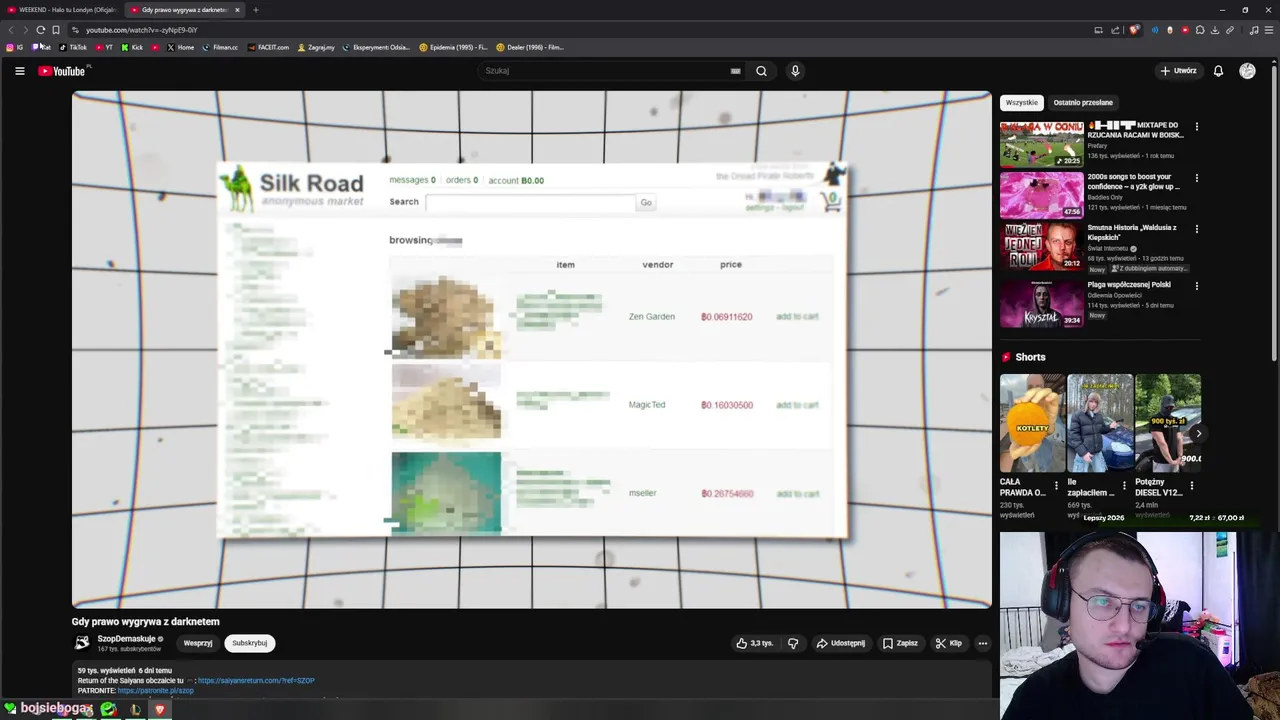1280x720 pixels.
Task: Open the browser extensions puzzle icon
Action: pos(1200,30)
